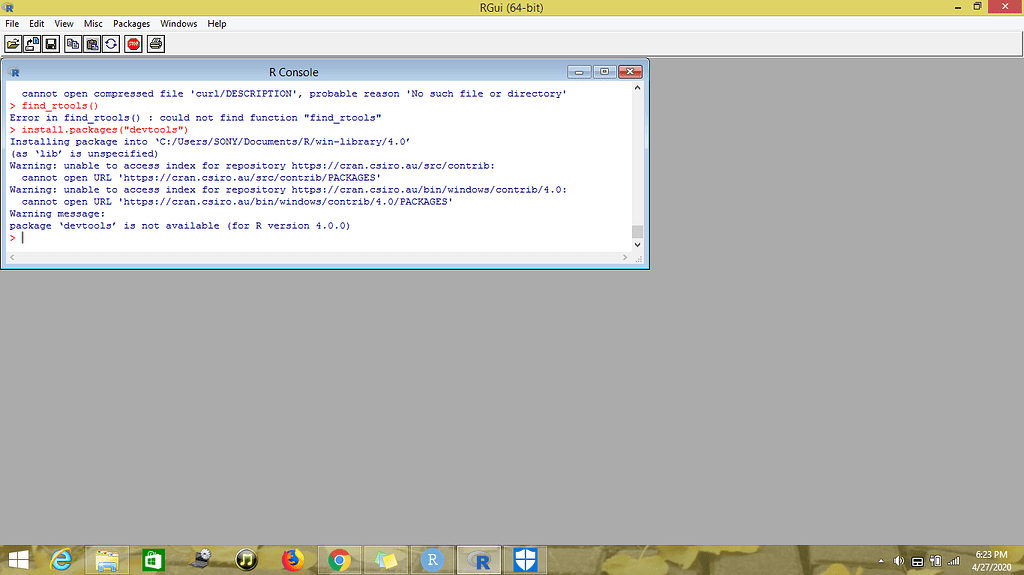The width and height of the screenshot is (1024, 575).
Task: Click the Copy and paste icon
Action: (110, 44)
